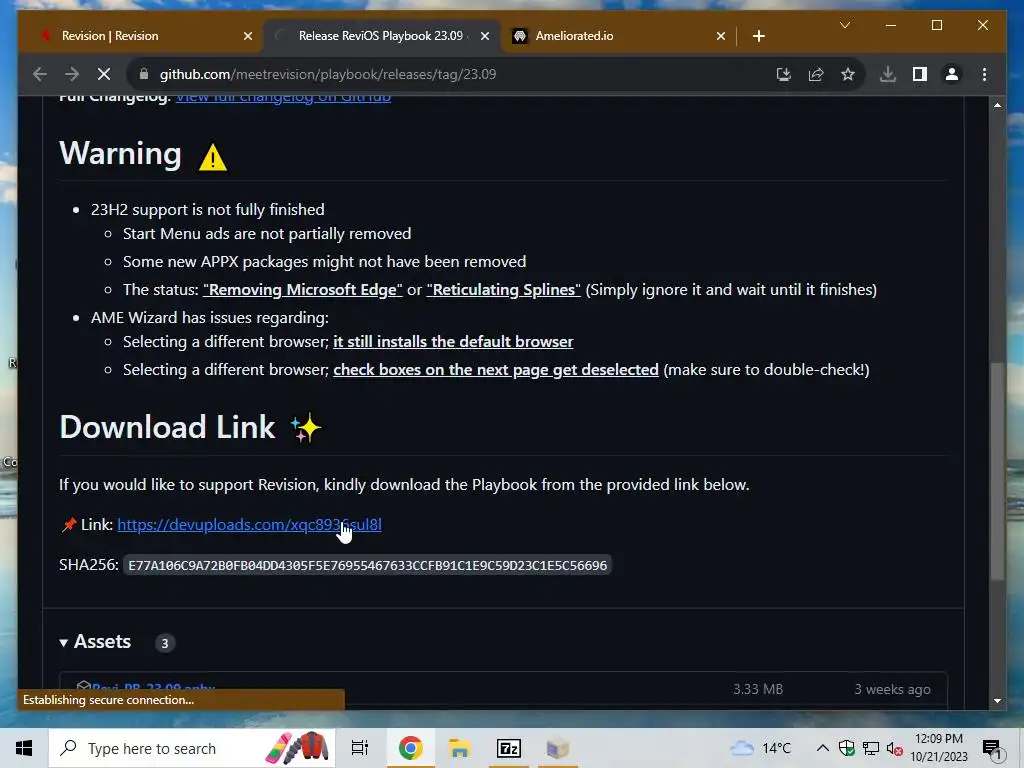Image resolution: width=1024 pixels, height=768 pixels.
Task: Open the full changelog on GitHub link
Action: tap(283, 98)
